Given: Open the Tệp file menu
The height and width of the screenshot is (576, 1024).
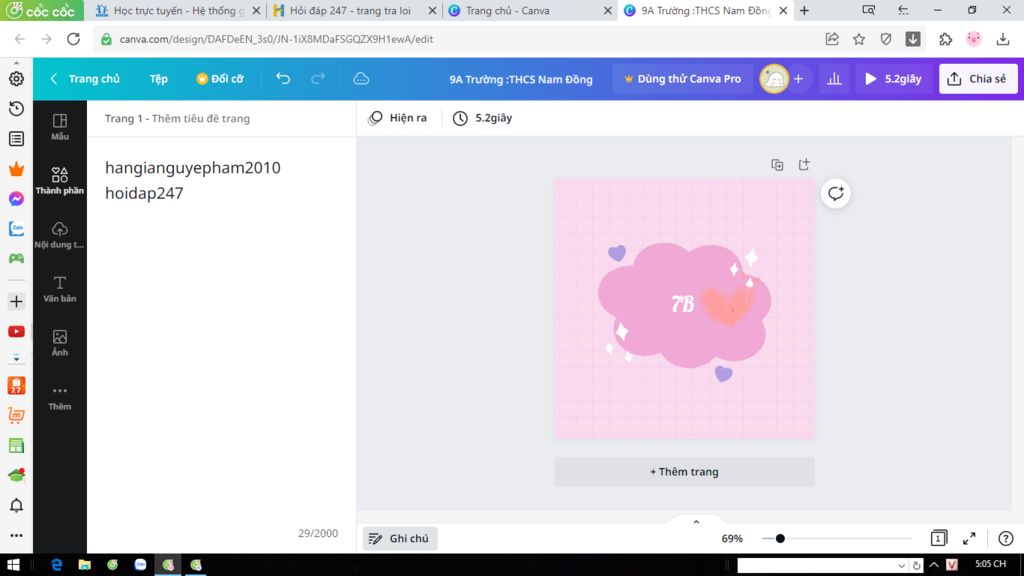Looking at the screenshot, I should click(x=159, y=79).
